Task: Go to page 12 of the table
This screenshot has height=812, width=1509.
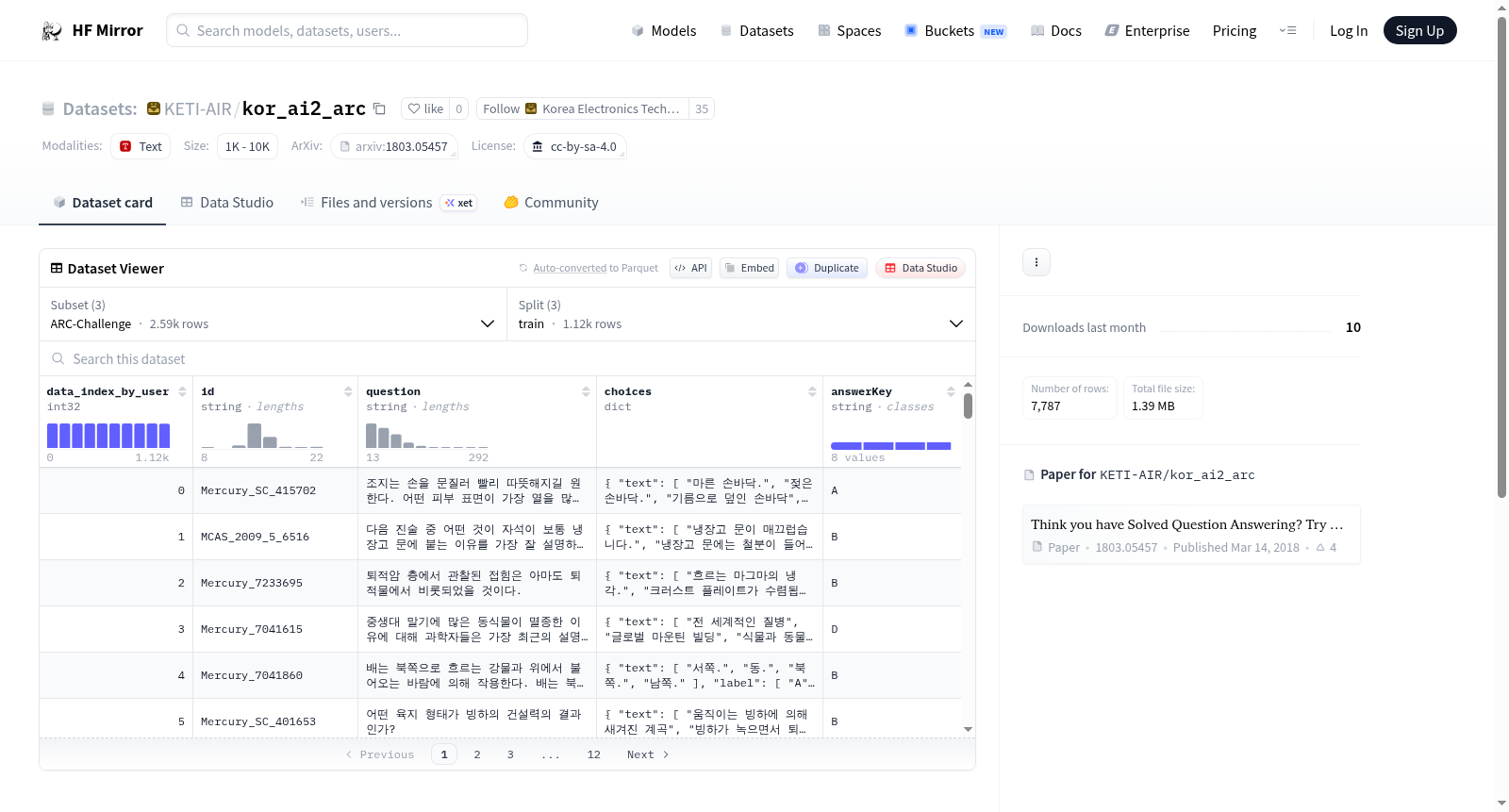Action: 594,754
